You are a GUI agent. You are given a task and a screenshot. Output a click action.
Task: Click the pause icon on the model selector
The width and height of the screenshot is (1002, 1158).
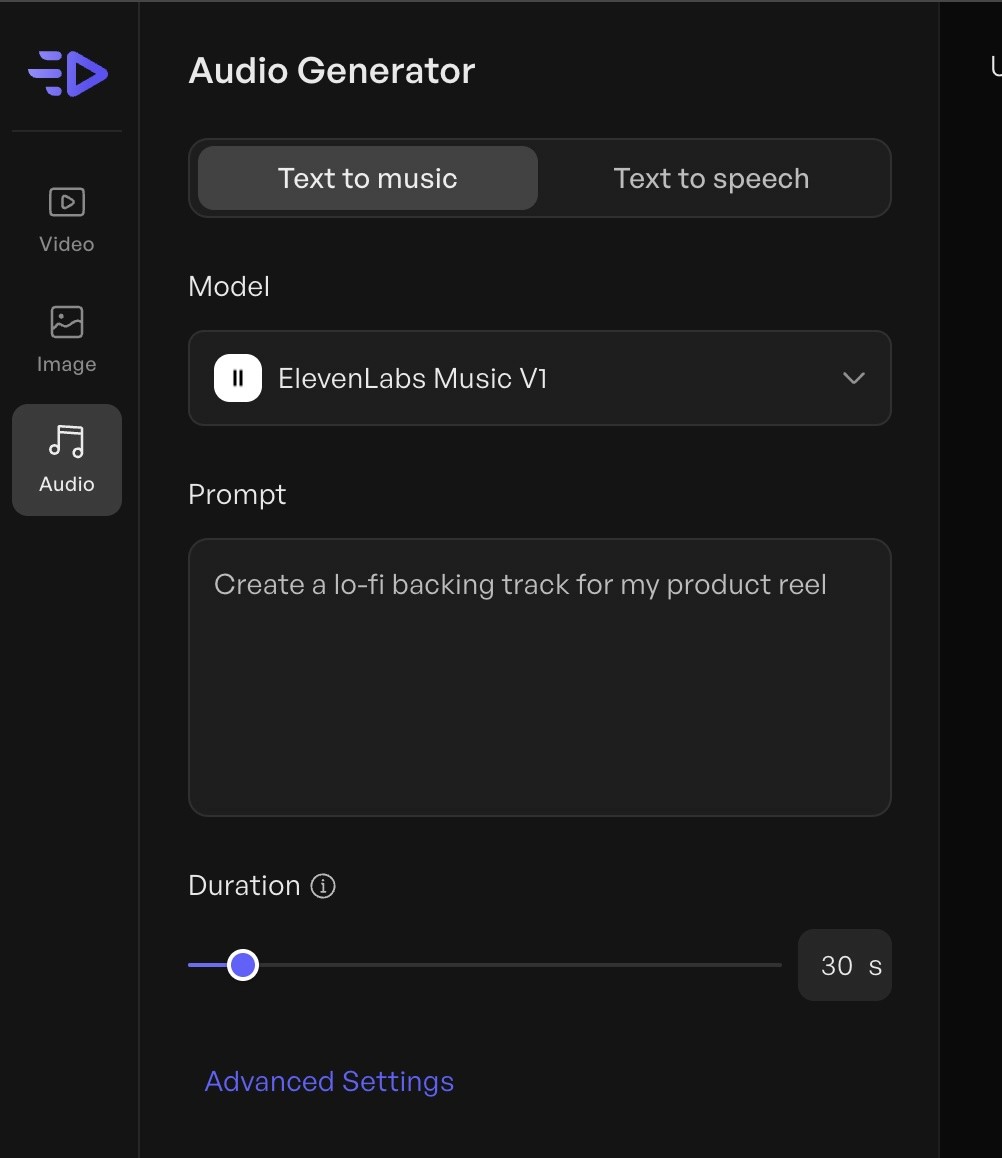(x=236, y=378)
